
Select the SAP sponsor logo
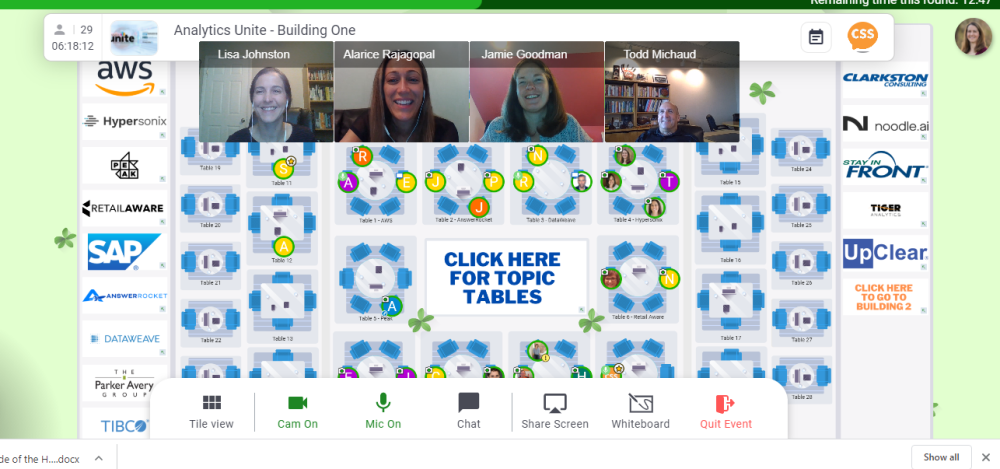click(124, 252)
